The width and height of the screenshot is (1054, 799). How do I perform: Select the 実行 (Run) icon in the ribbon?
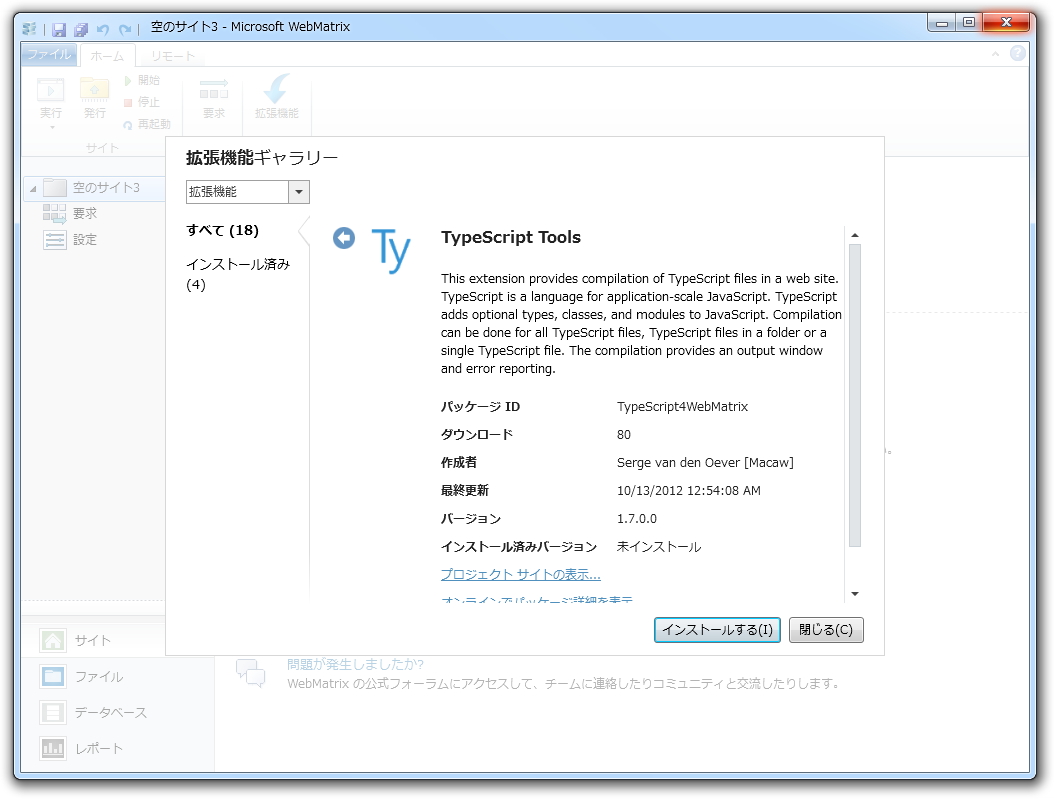click(x=50, y=91)
